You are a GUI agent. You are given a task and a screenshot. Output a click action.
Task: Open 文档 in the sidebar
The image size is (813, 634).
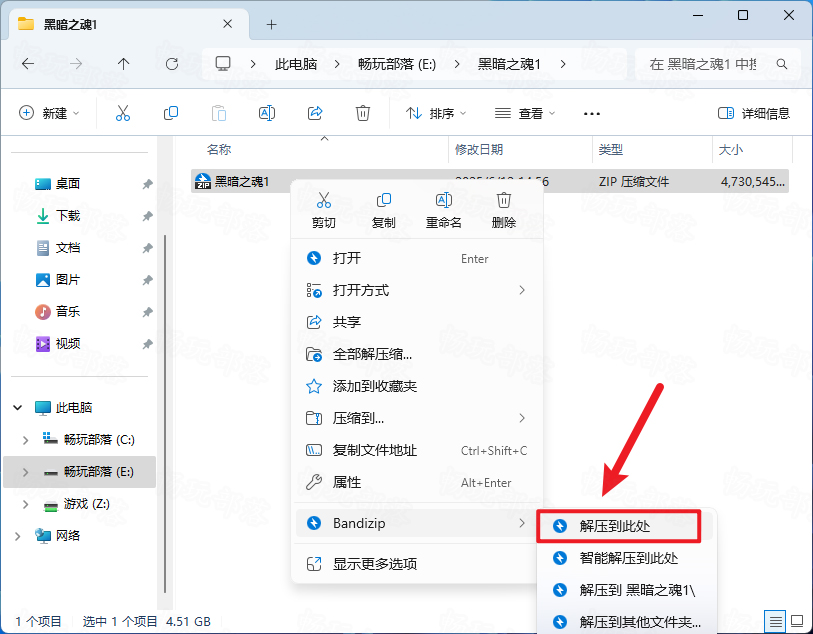pos(67,247)
